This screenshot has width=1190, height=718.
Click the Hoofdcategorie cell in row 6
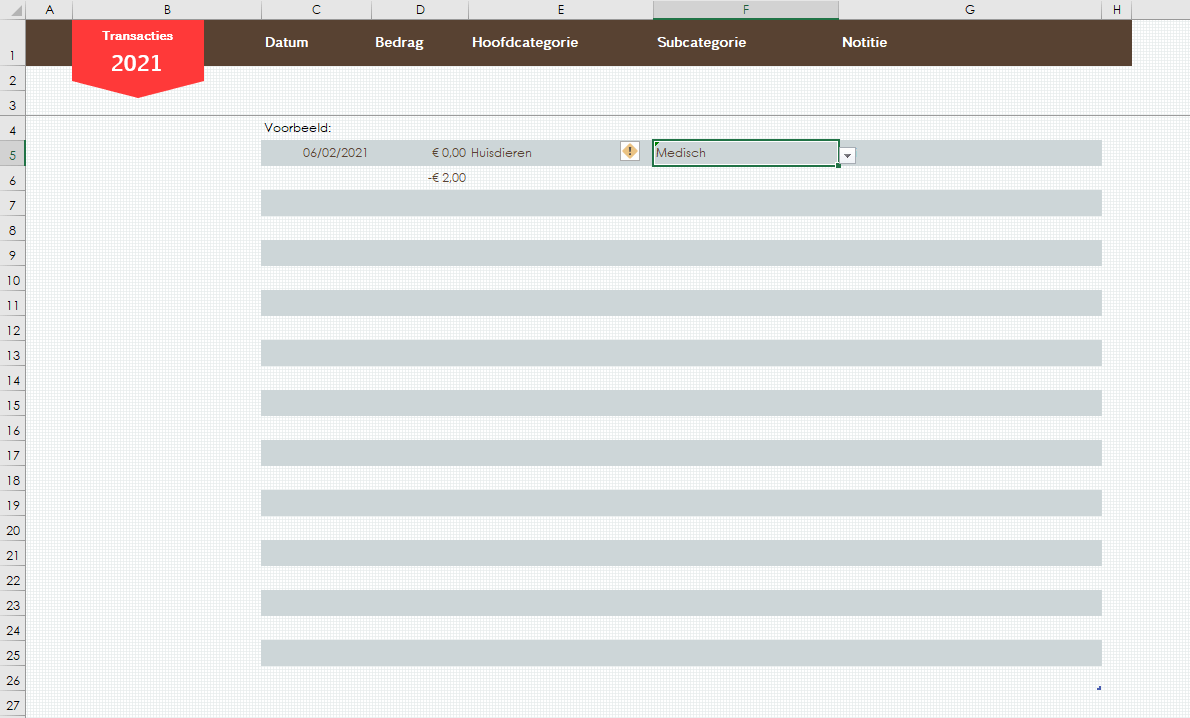pos(561,178)
